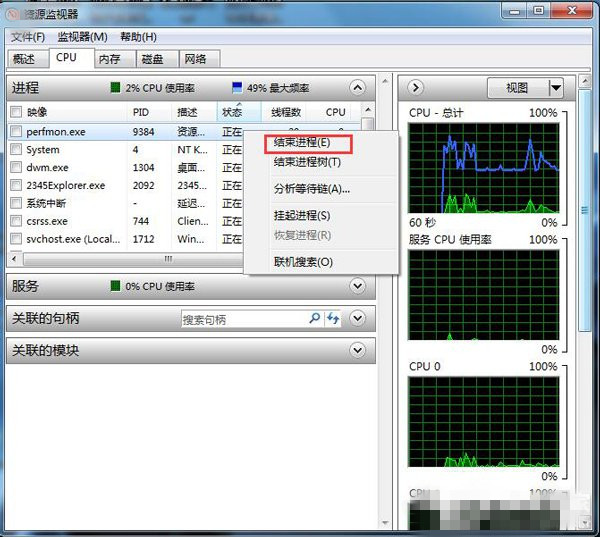The image size is (600, 537).
Task: Click the green CPU usage indicator in 服务 header
Action: pyautogui.click(x=115, y=286)
